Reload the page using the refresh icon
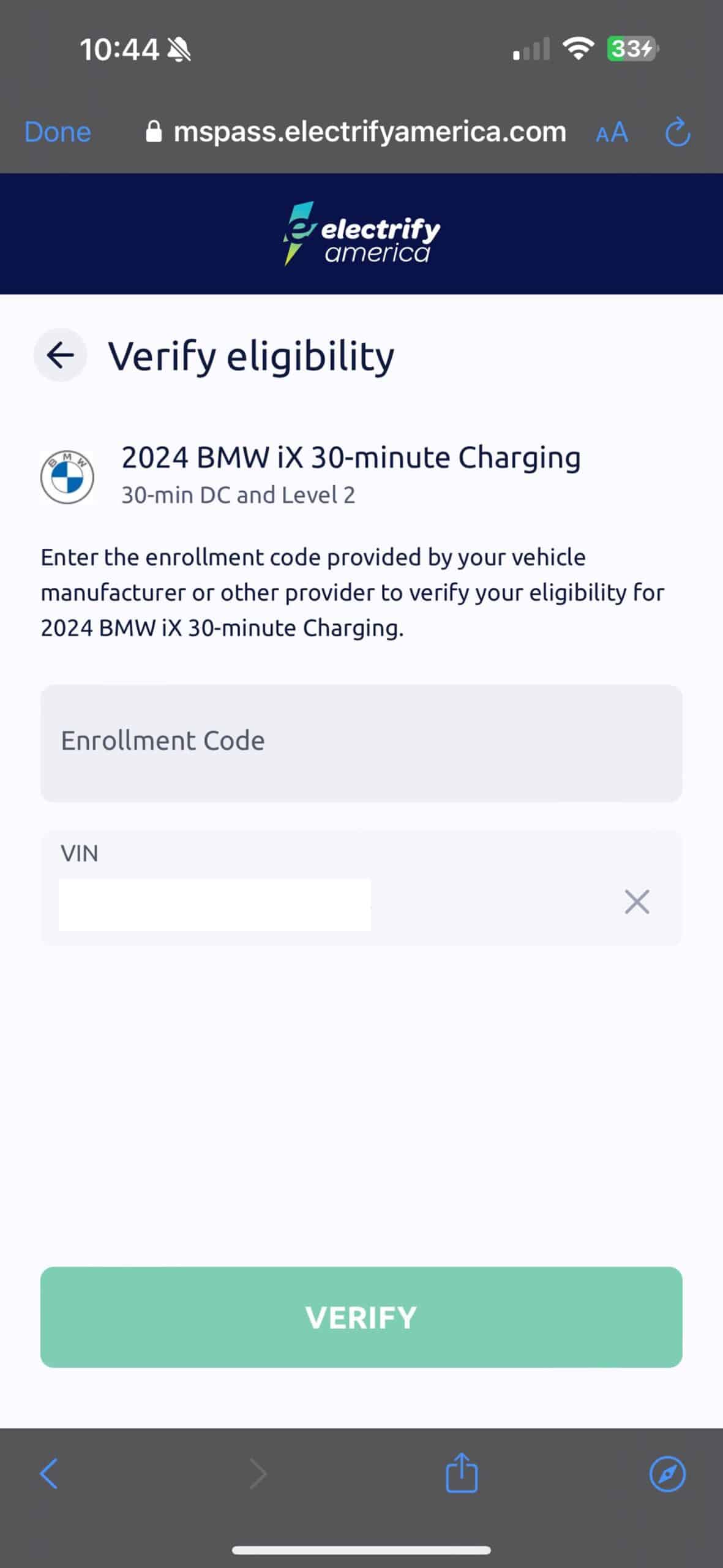 click(x=678, y=132)
